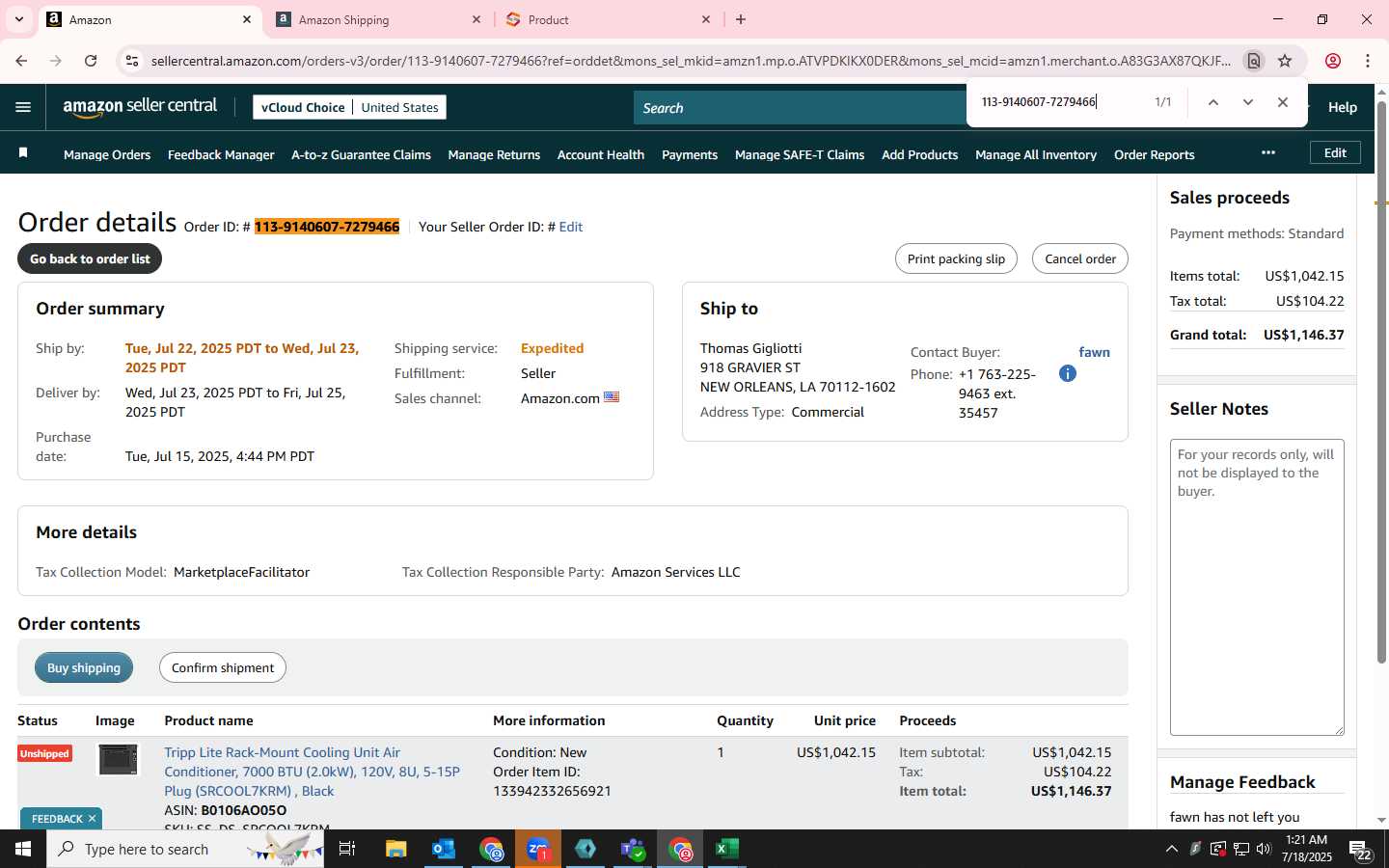1389x868 pixels.
Task: Open Zoom from the taskbar
Action: (538, 849)
